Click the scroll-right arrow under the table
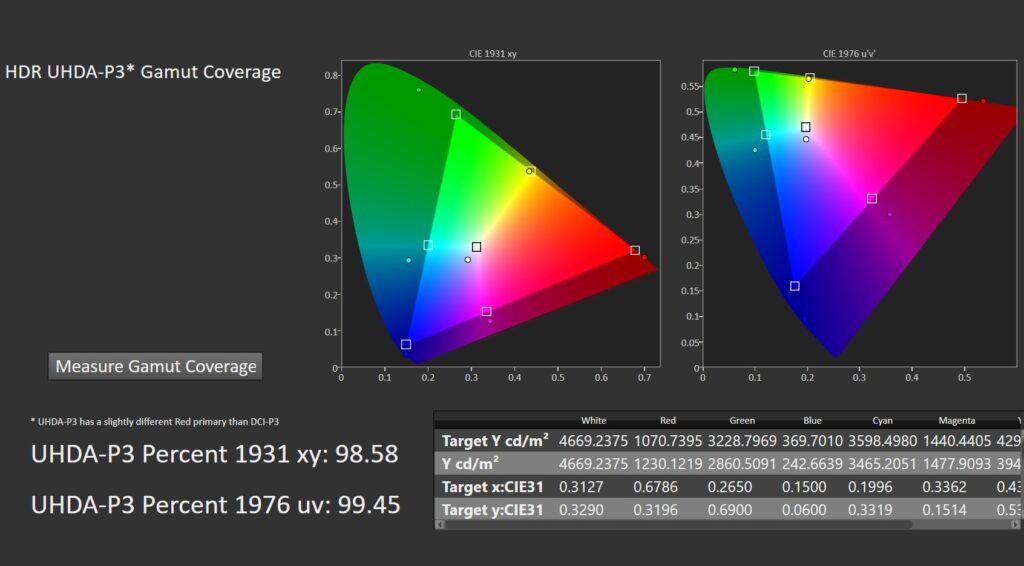This screenshot has width=1024, height=566. pyautogui.click(x=1018, y=523)
